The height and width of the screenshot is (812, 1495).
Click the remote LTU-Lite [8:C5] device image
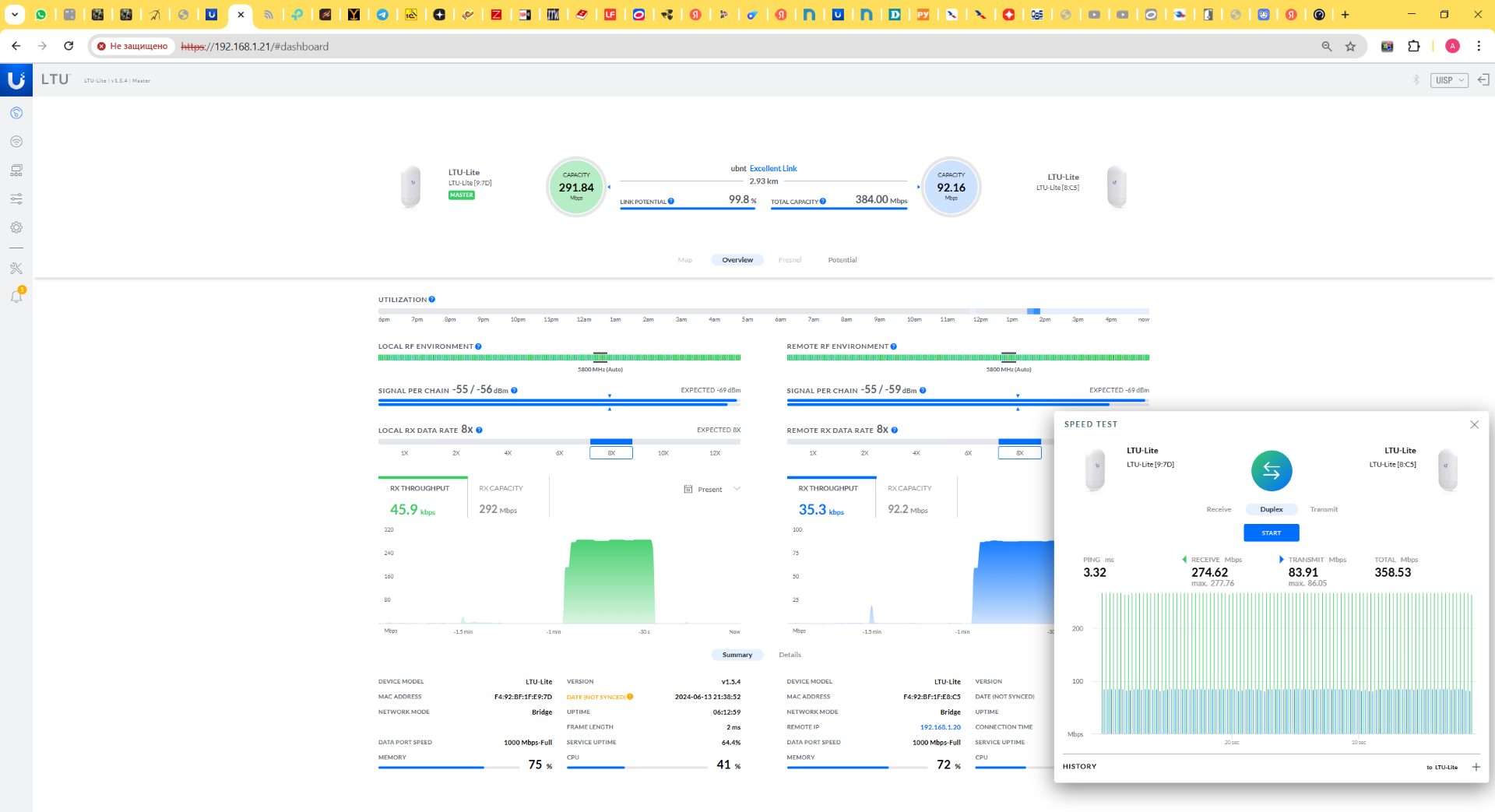pyautogui.click(x=1117, y=187)
